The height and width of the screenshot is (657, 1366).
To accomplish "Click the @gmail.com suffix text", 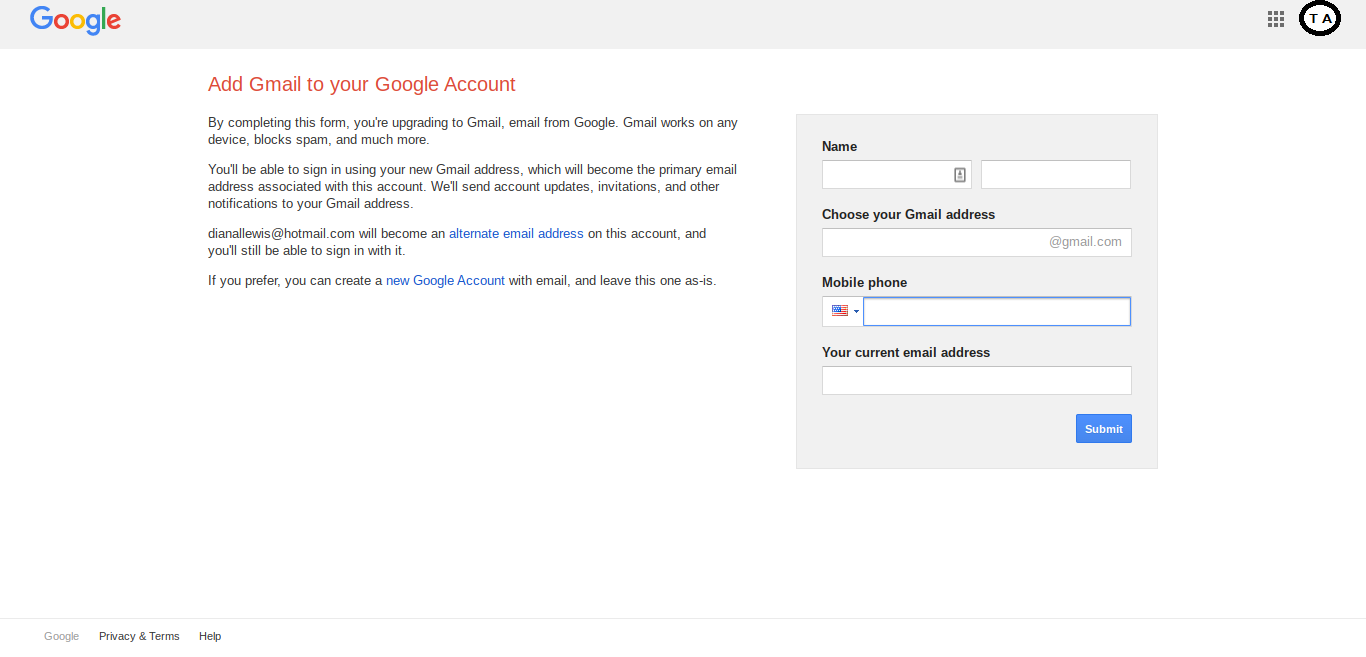I will point(1085,242).
